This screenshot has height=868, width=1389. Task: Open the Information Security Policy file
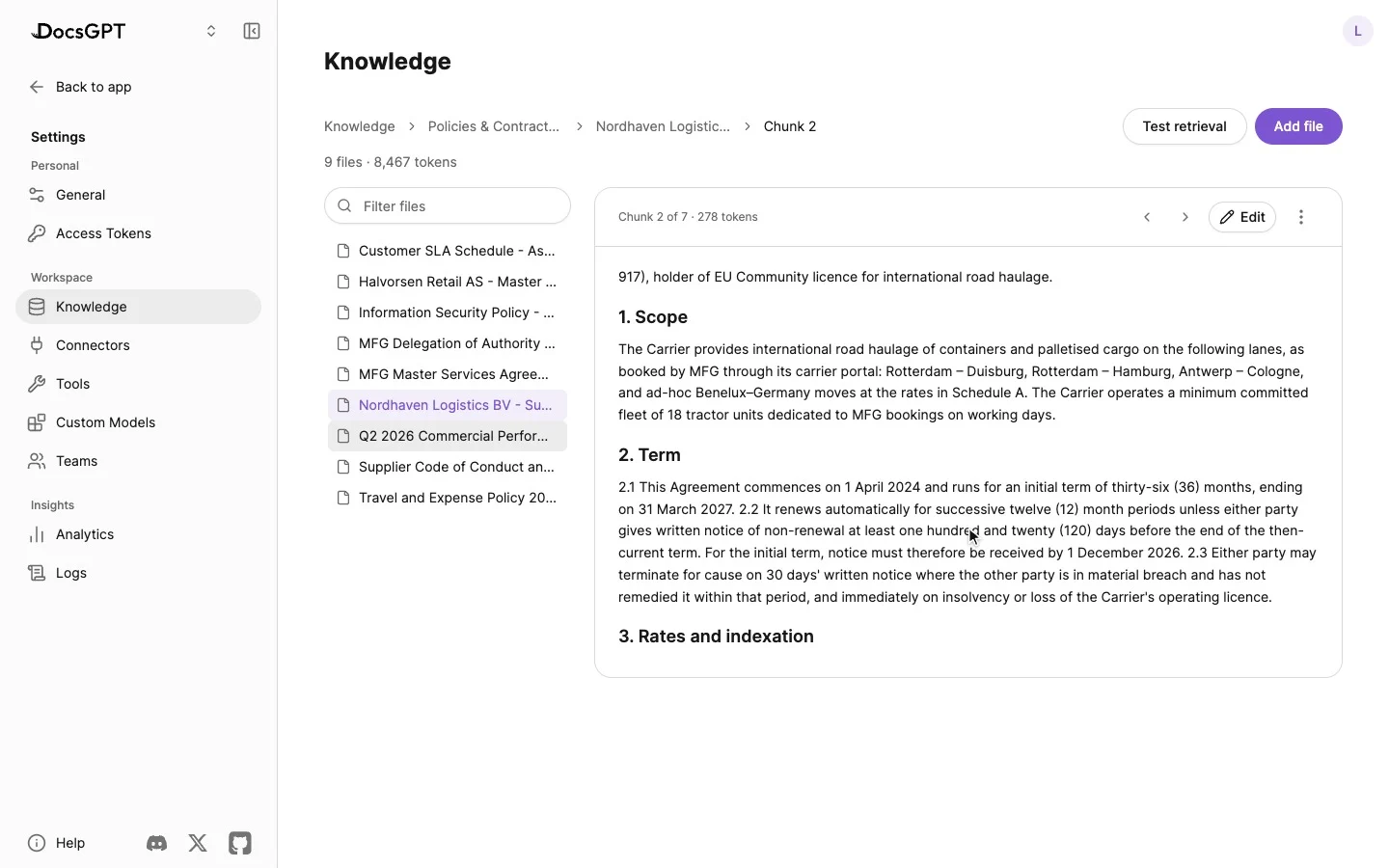coord(448,312)
